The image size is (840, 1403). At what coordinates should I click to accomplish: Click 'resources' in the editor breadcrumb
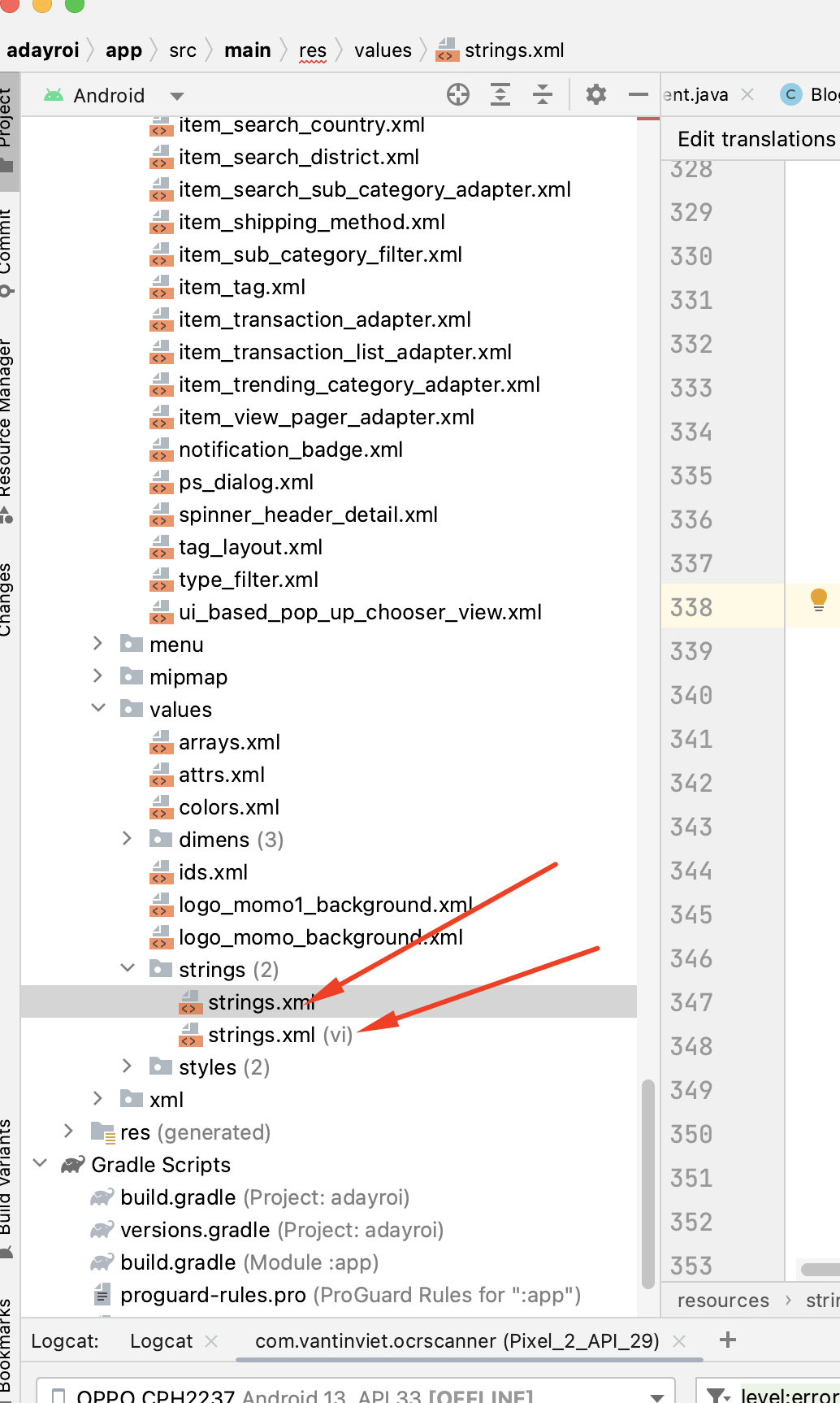coord(723,1301)
